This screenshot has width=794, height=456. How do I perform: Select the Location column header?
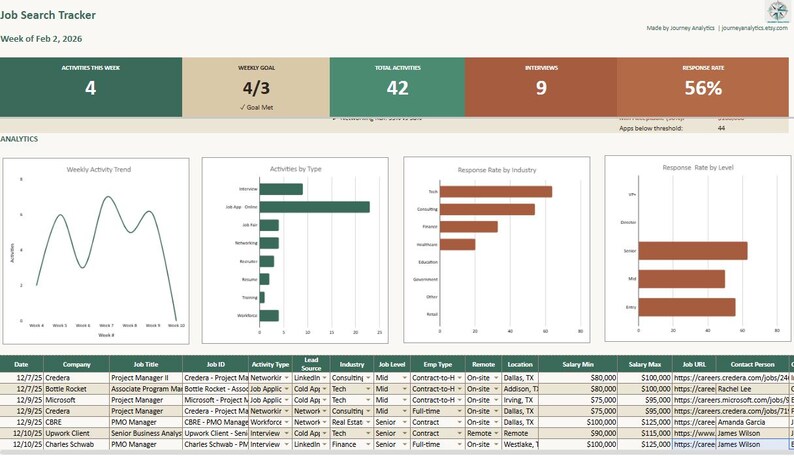pos(520,364)
